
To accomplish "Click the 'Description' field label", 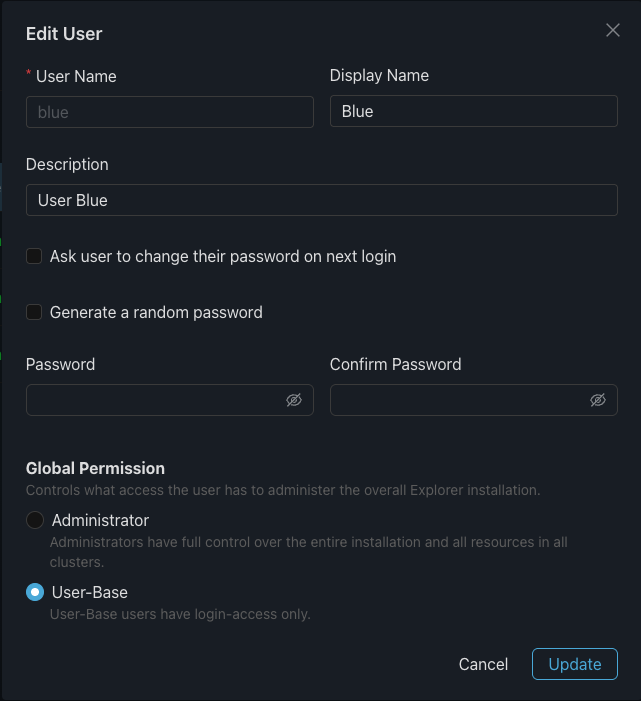I will (67, 164).
